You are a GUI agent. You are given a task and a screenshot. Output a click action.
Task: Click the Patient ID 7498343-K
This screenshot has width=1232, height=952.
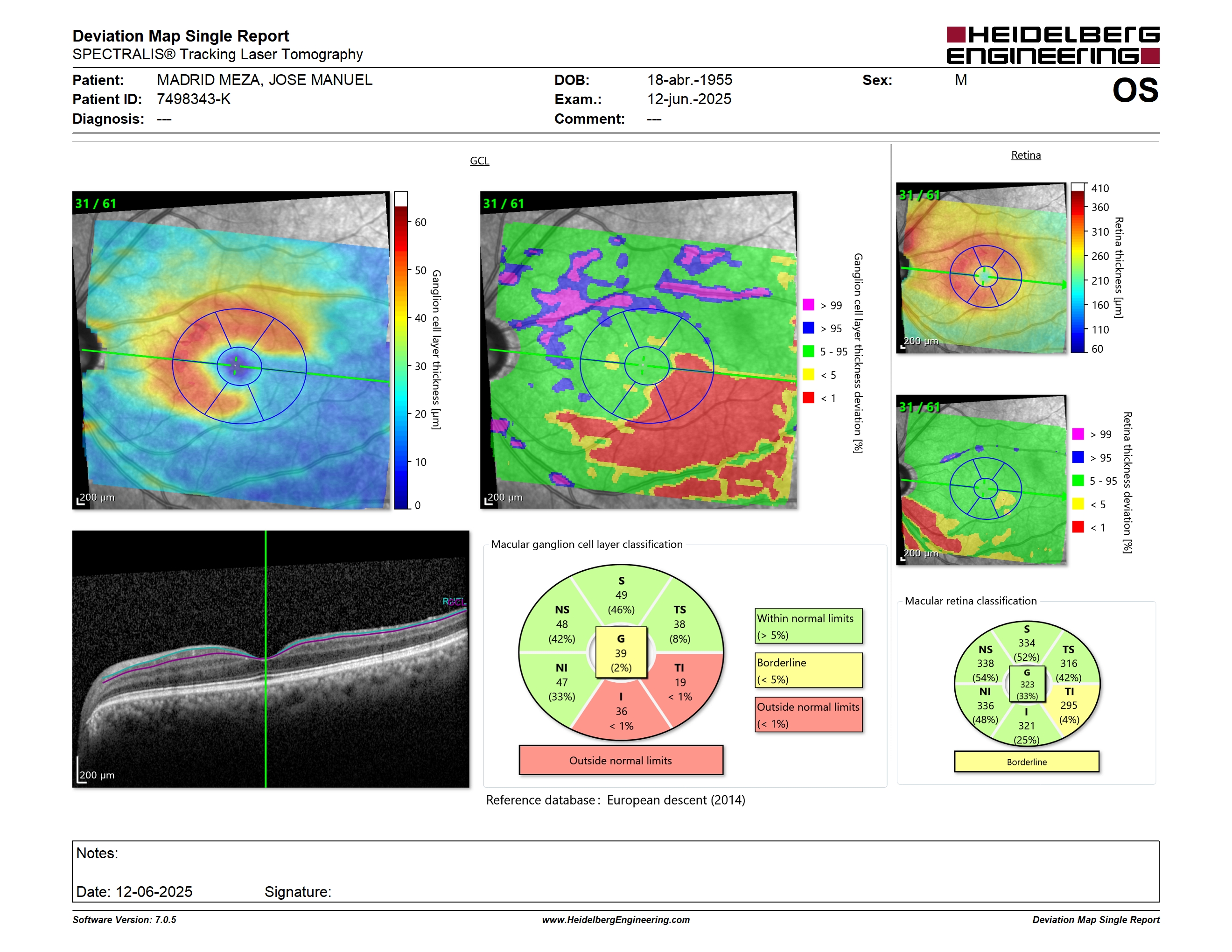coord(194,99)
